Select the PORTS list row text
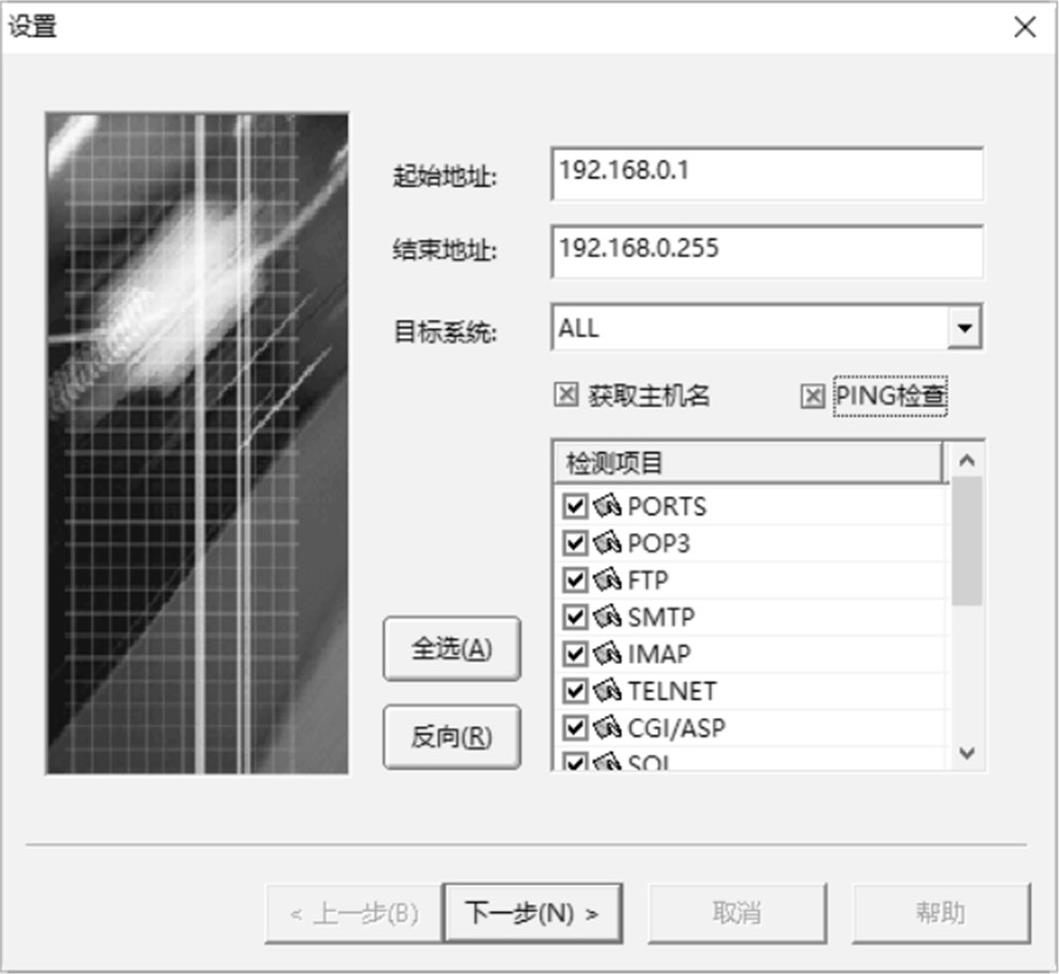Viewport: 1059px width, 974px height. [667, 507]
